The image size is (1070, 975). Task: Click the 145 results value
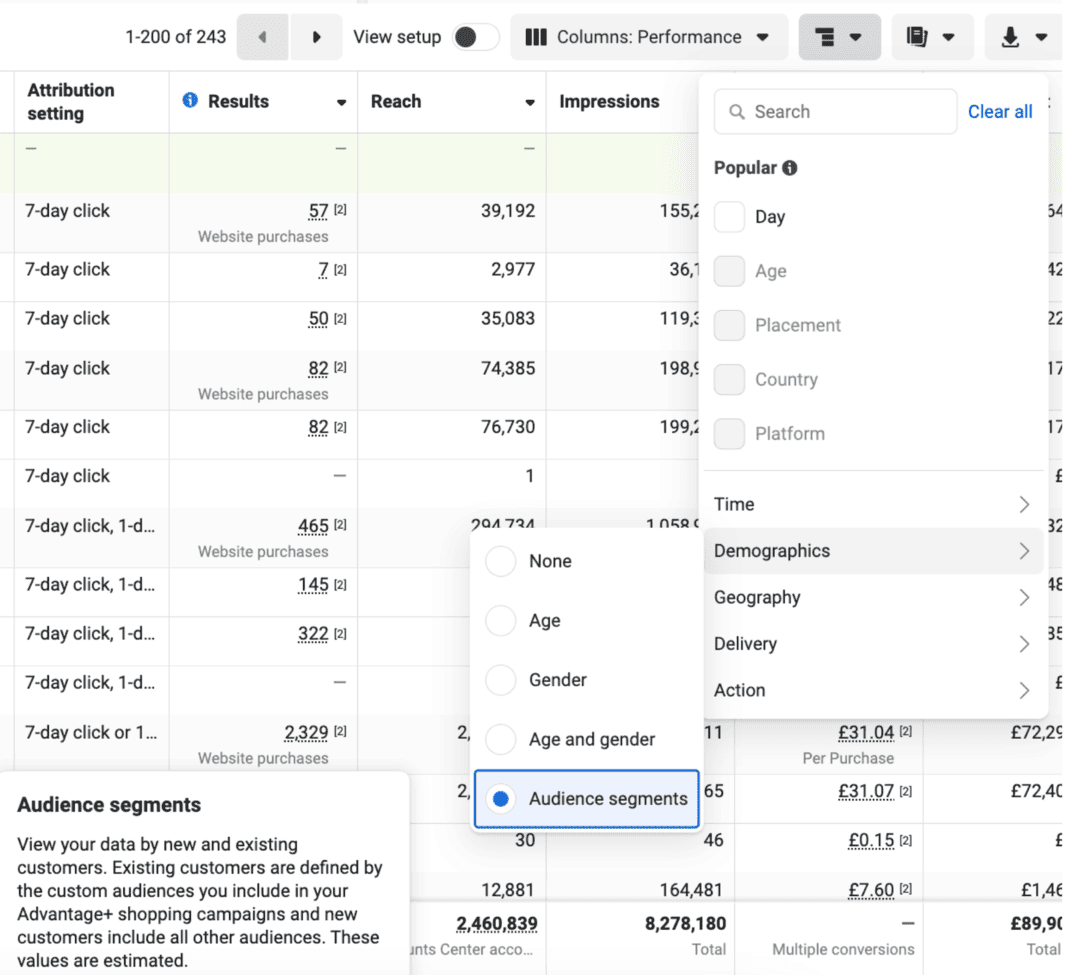313,585
